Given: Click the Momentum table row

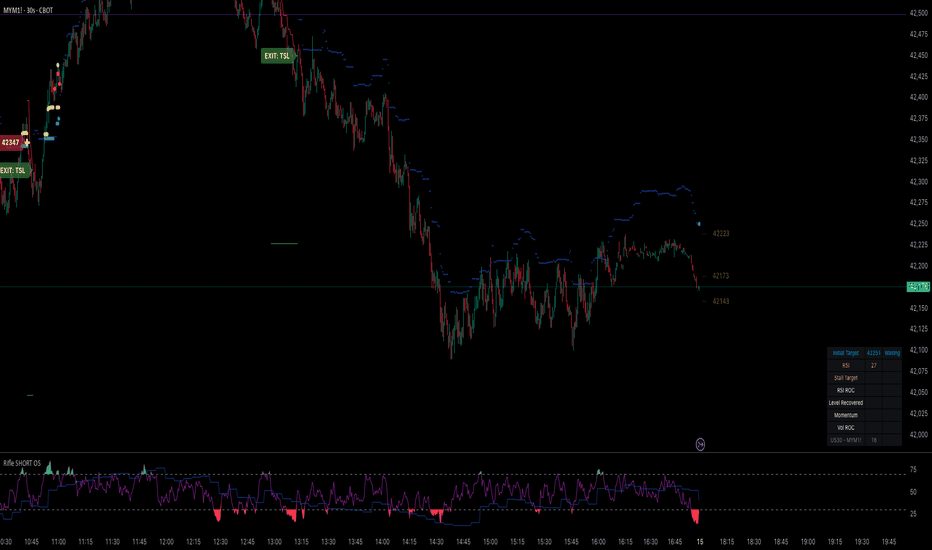Looking at the screenshot, I should pos(864,416).
